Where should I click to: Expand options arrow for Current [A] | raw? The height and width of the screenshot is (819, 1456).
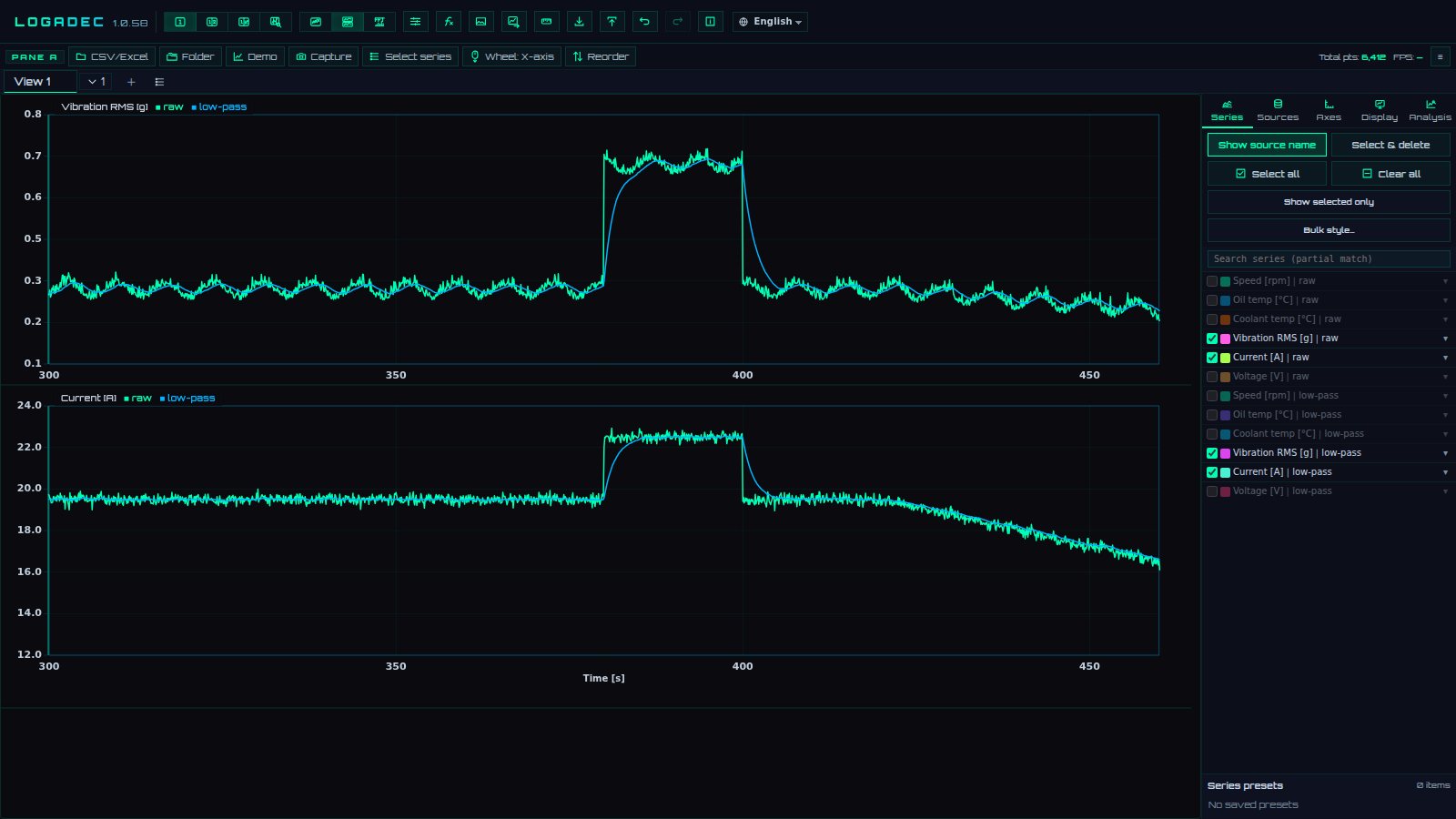pyautogui.click(x=1445, y=358)
